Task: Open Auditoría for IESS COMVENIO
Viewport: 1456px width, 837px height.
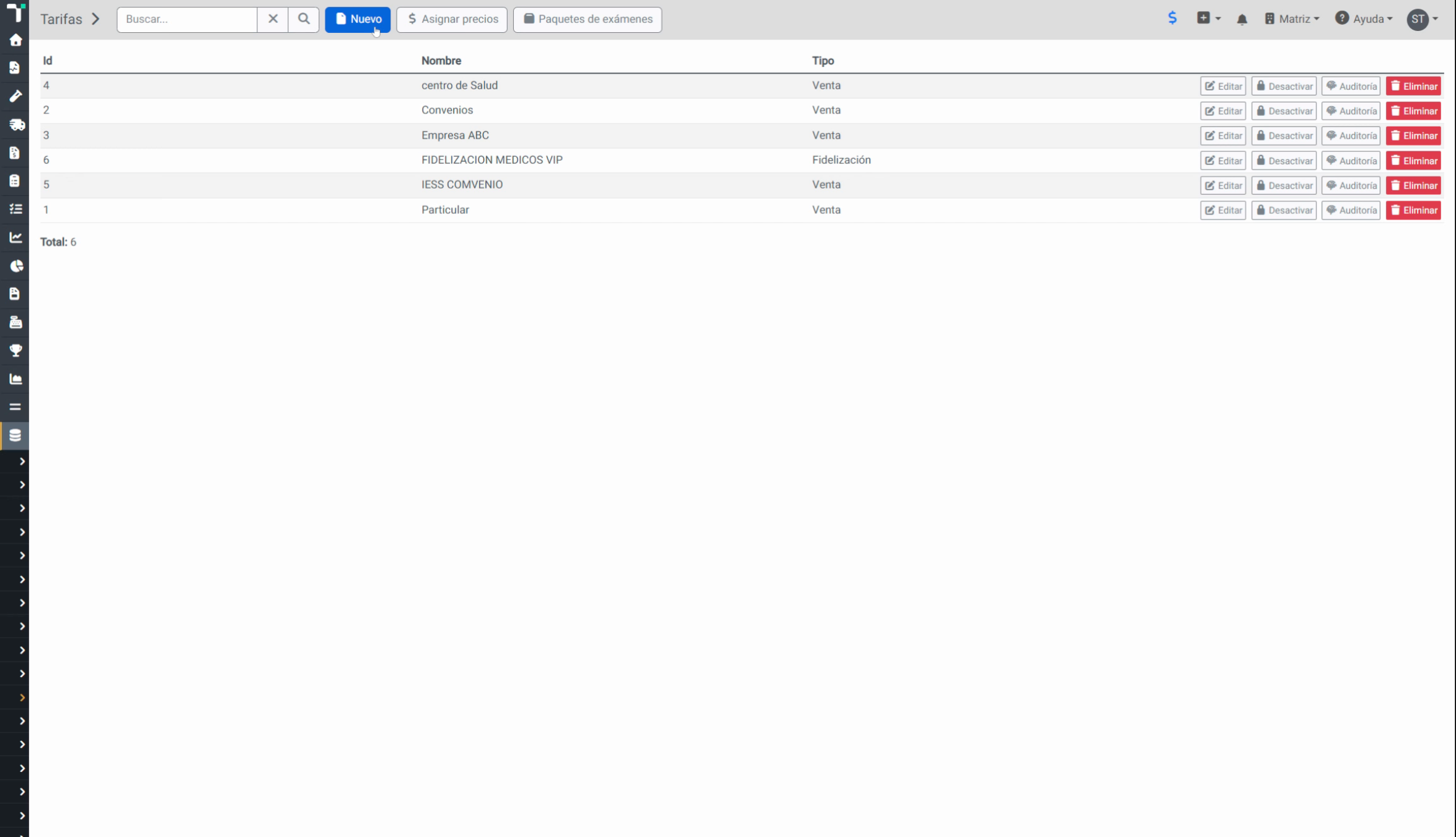Action: point(1351,185)
